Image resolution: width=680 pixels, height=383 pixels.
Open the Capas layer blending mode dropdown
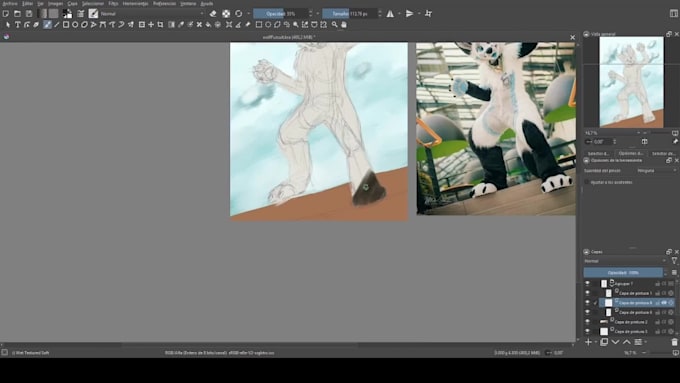624,261
